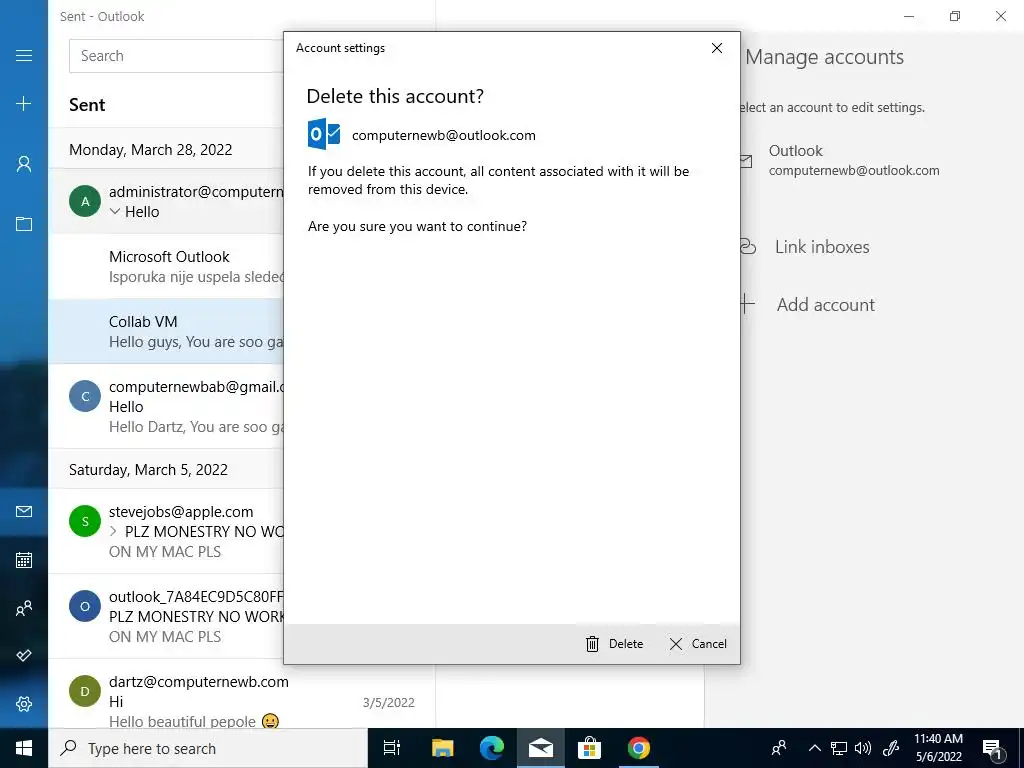
Task: Click the Sent folder heading
Action: [x=87, y=105]
